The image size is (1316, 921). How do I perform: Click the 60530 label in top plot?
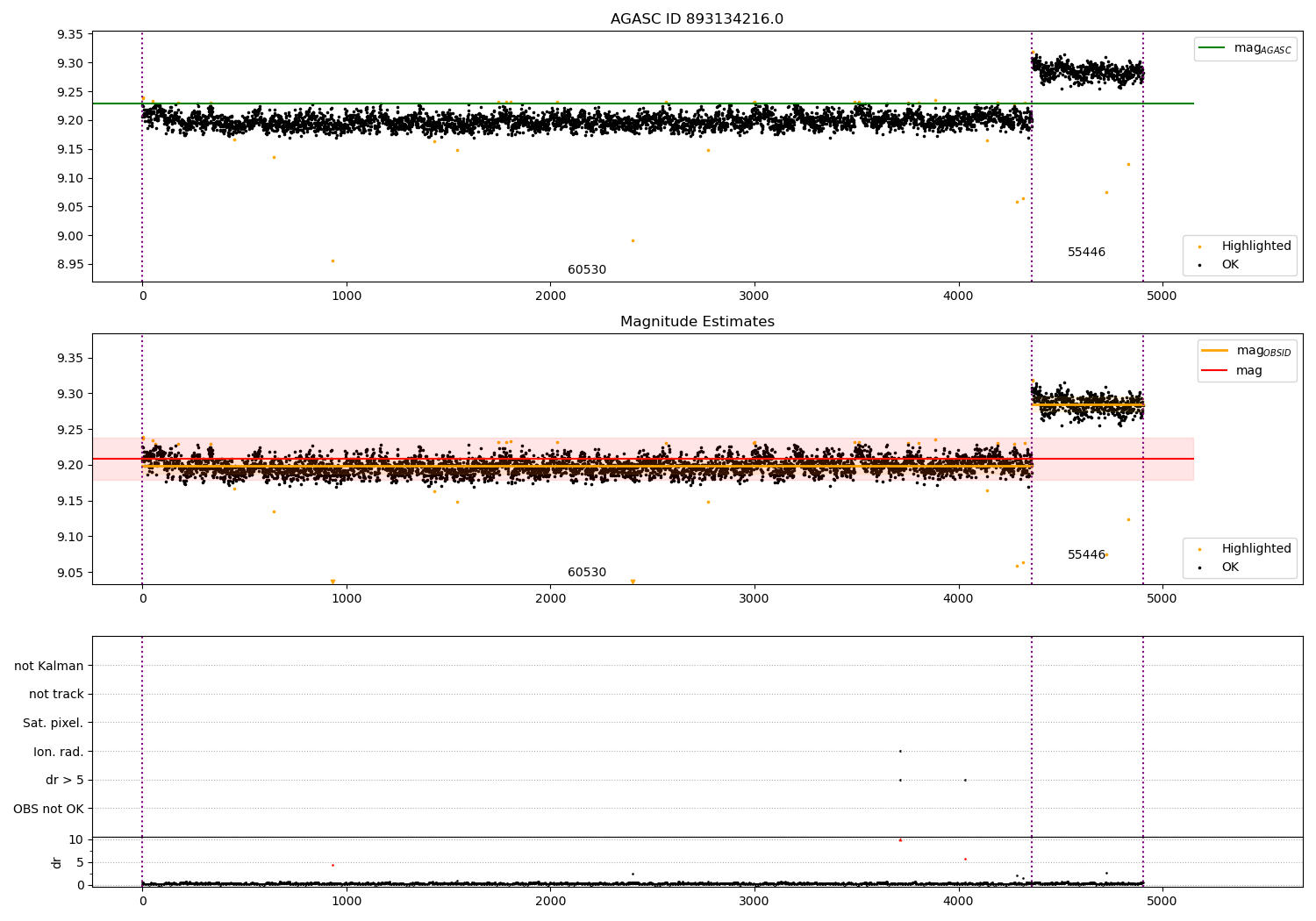click(x=587, y=270)
